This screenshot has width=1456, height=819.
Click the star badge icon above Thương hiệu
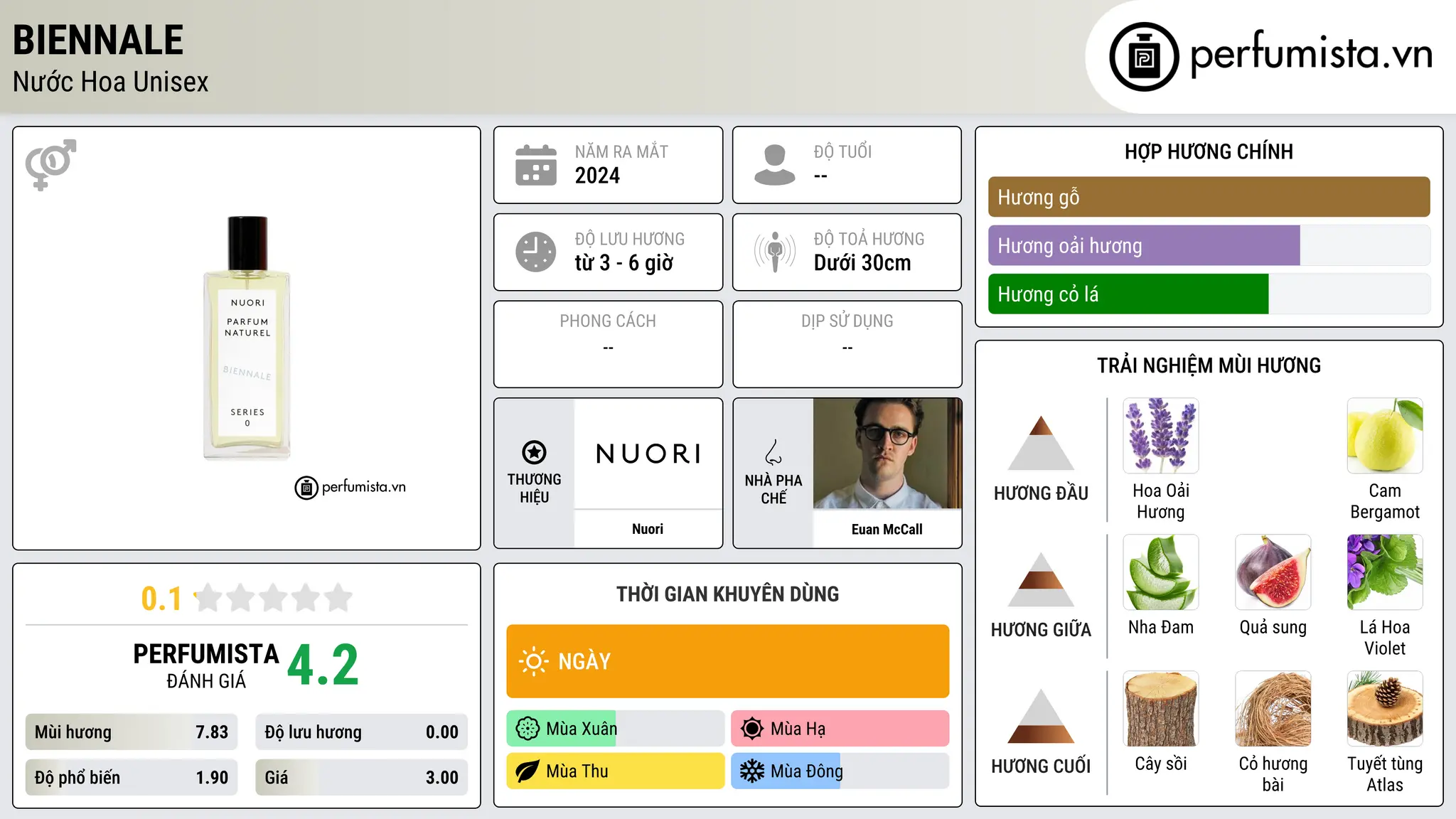(x=534, y=452)
